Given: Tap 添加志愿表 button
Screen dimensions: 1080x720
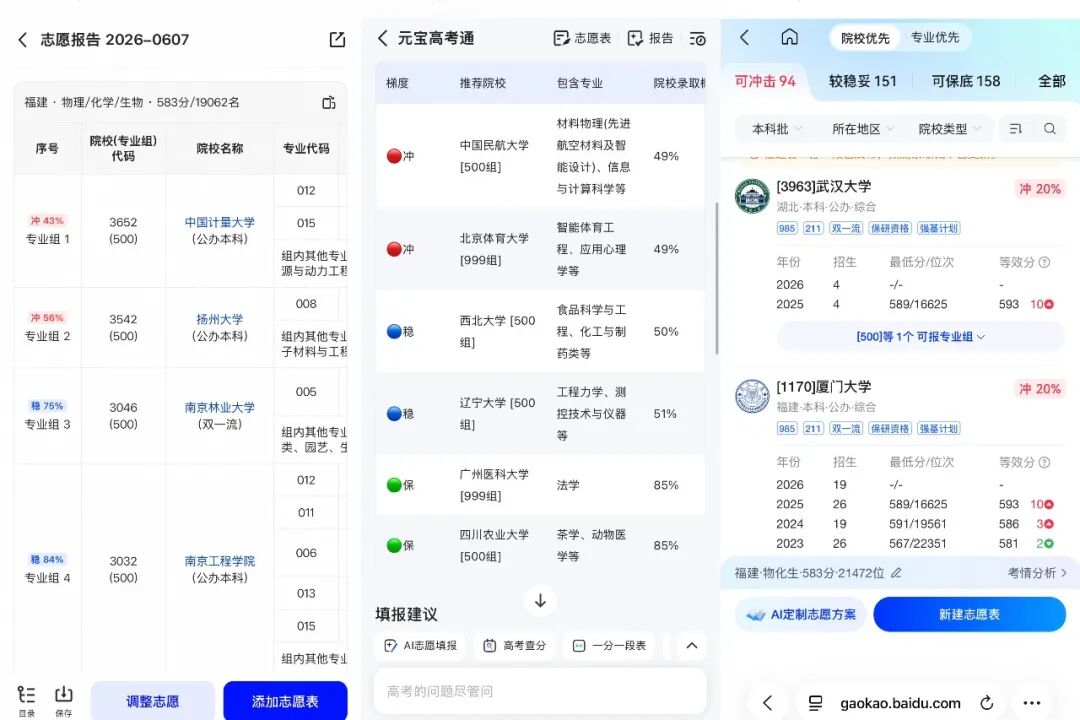Looking at the screenshot, I should click(285, 701).
